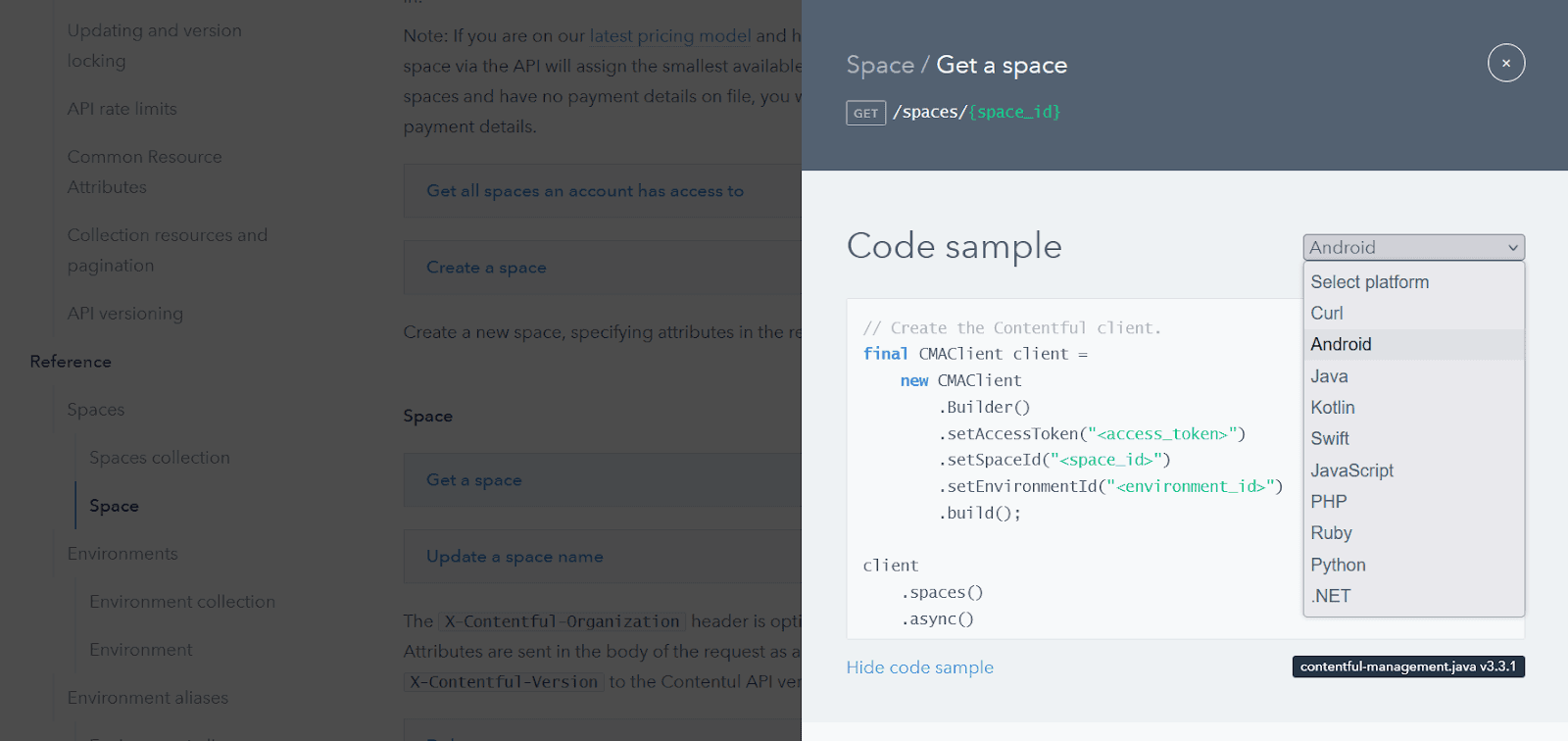The image size is (1568, 741).
Task: Choose .NET from the platform list
Action: coord(1331,596)
